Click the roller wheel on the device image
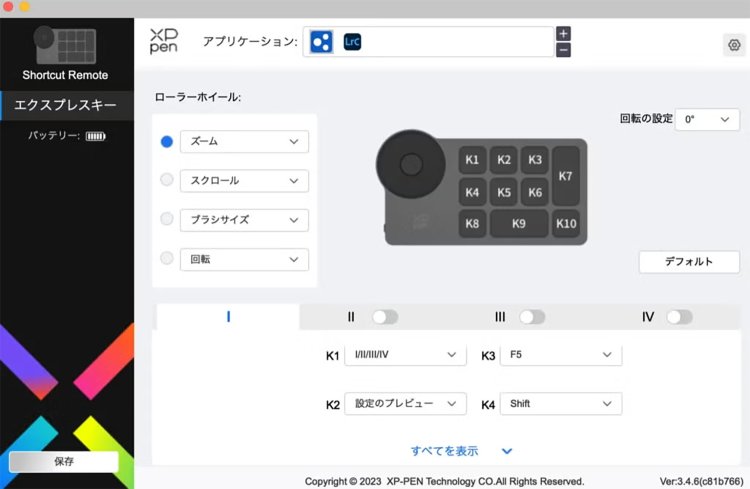The image size is (750, 489). click(410, 162)
